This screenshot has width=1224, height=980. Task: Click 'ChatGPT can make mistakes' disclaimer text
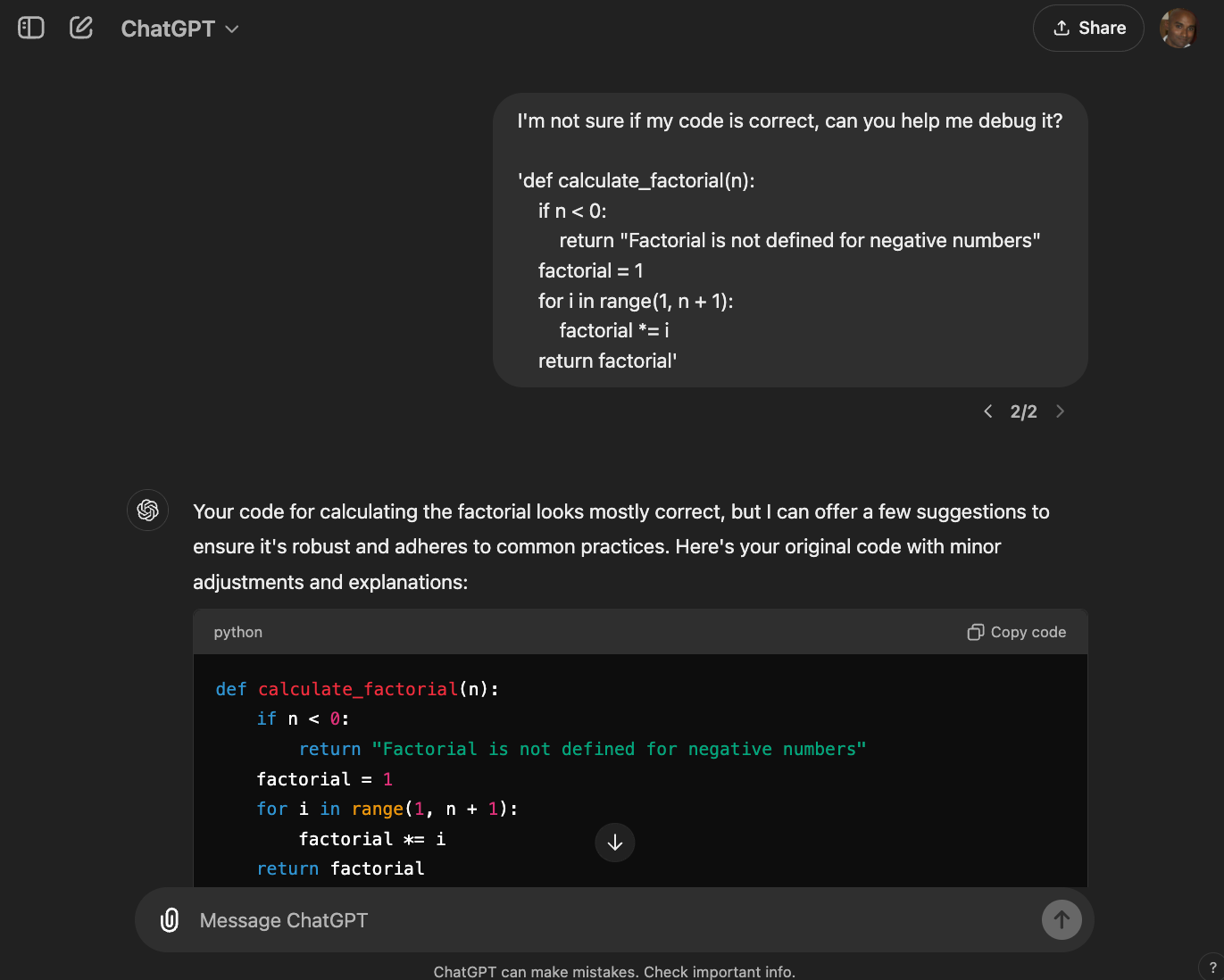[x=614, y=971]
